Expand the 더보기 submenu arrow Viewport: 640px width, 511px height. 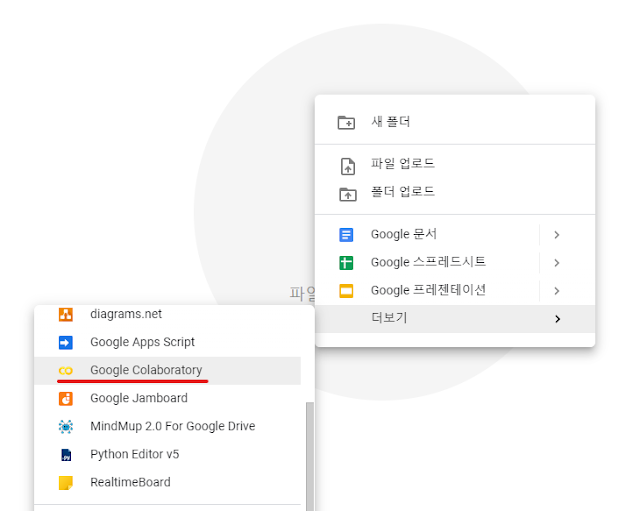[x=558, y=319]
